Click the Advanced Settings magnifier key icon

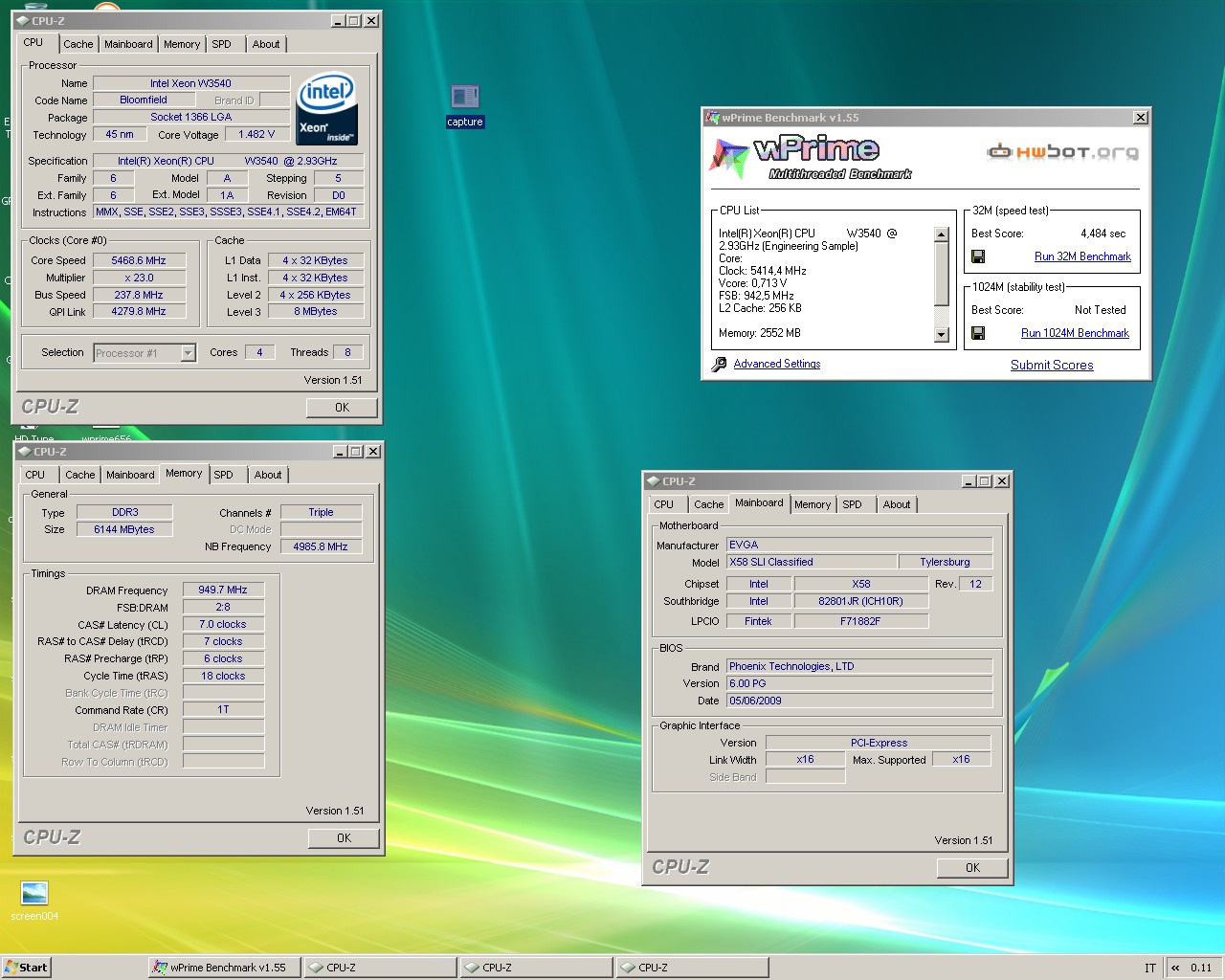coord(719,364)
